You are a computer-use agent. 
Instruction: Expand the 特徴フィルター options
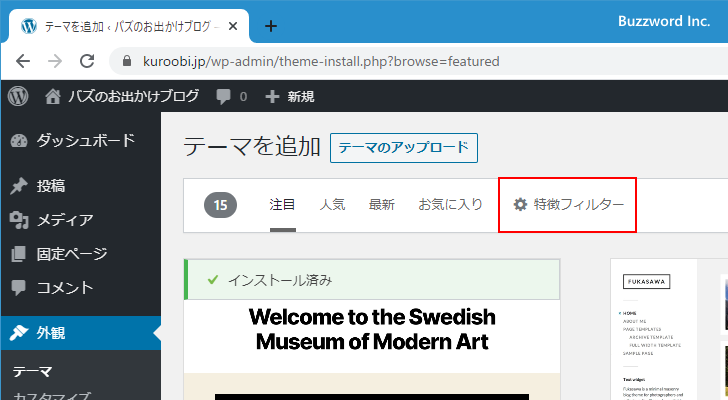click(x=568, y=205)
